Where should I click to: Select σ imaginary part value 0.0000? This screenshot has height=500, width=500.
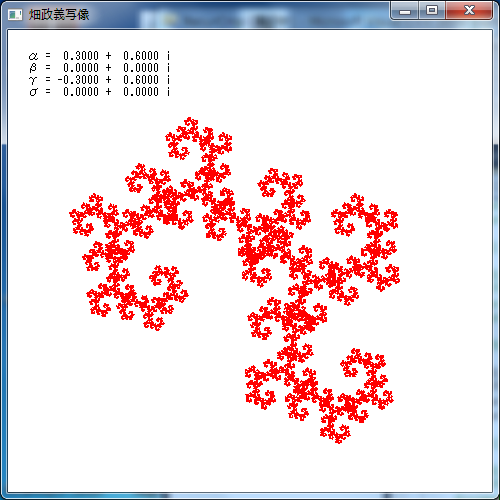[x=141, y=92]
